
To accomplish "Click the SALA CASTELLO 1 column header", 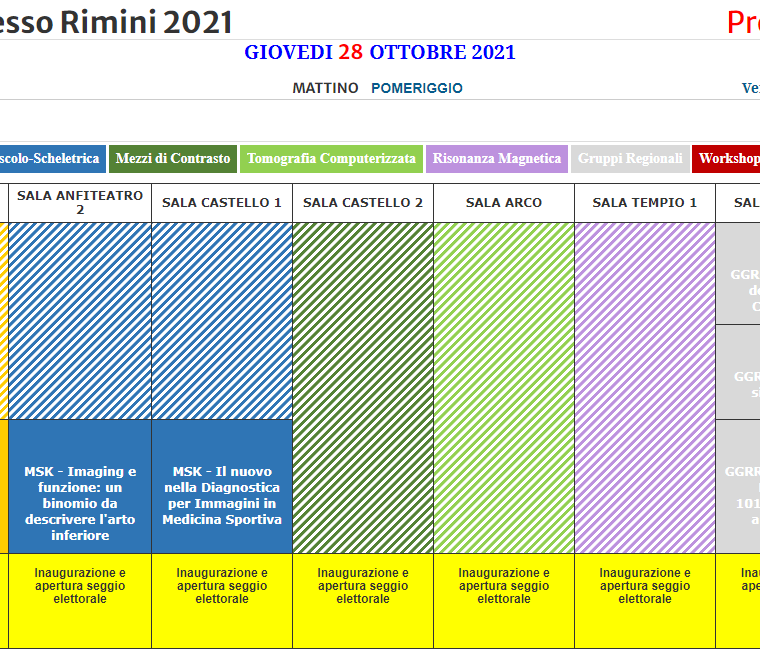I will click(222, 202).
